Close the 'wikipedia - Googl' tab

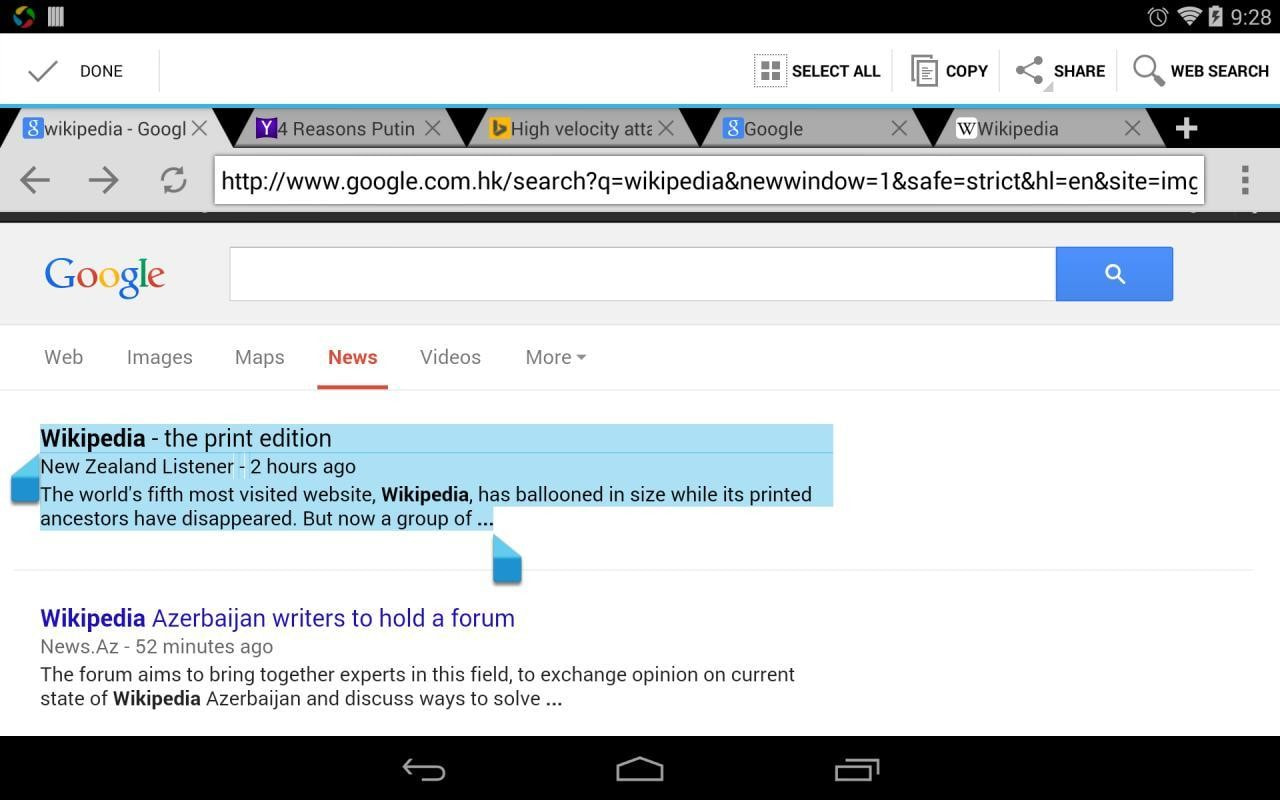(x=200, y=128)
